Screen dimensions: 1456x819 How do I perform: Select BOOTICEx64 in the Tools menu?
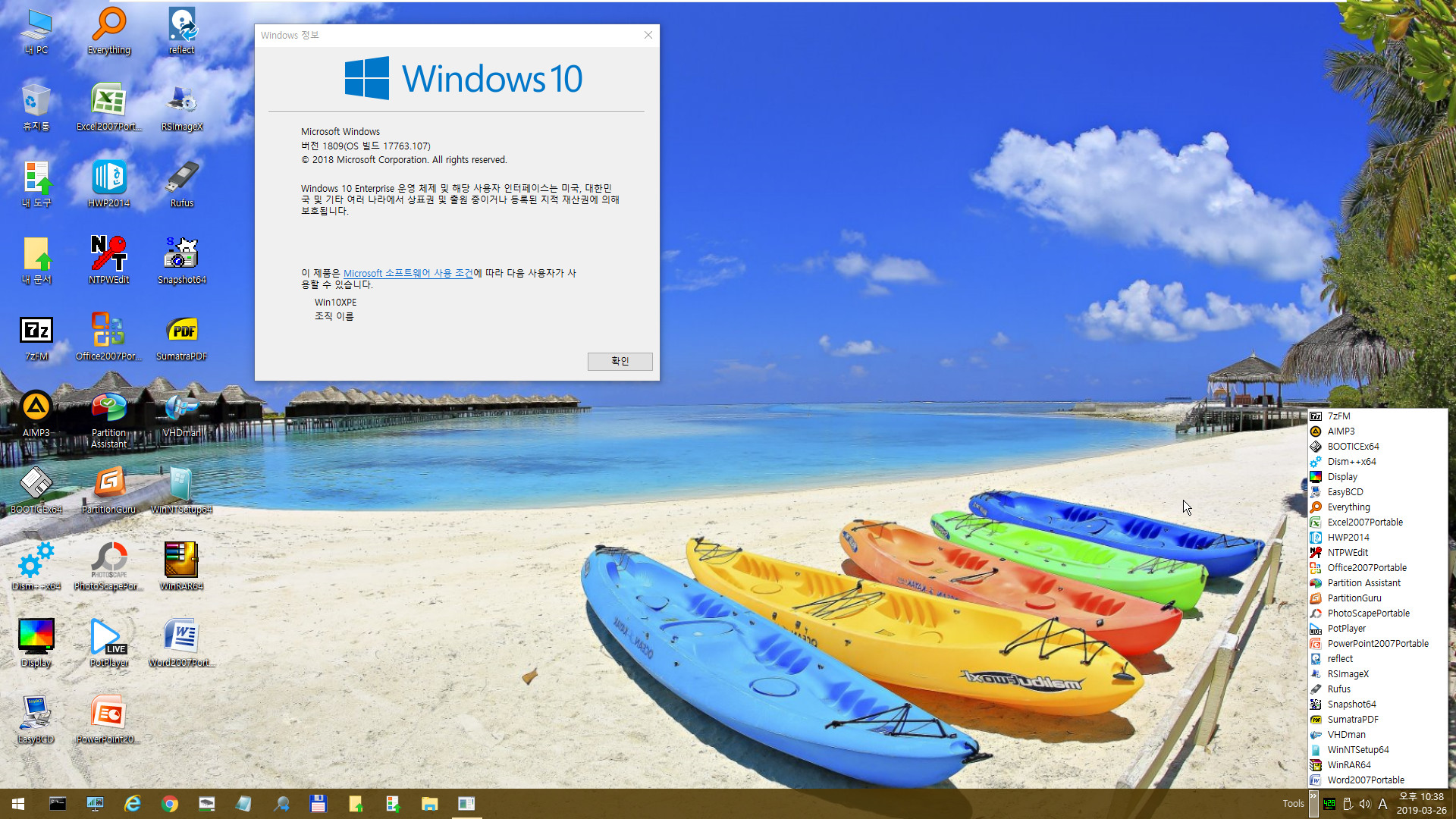1378,446
